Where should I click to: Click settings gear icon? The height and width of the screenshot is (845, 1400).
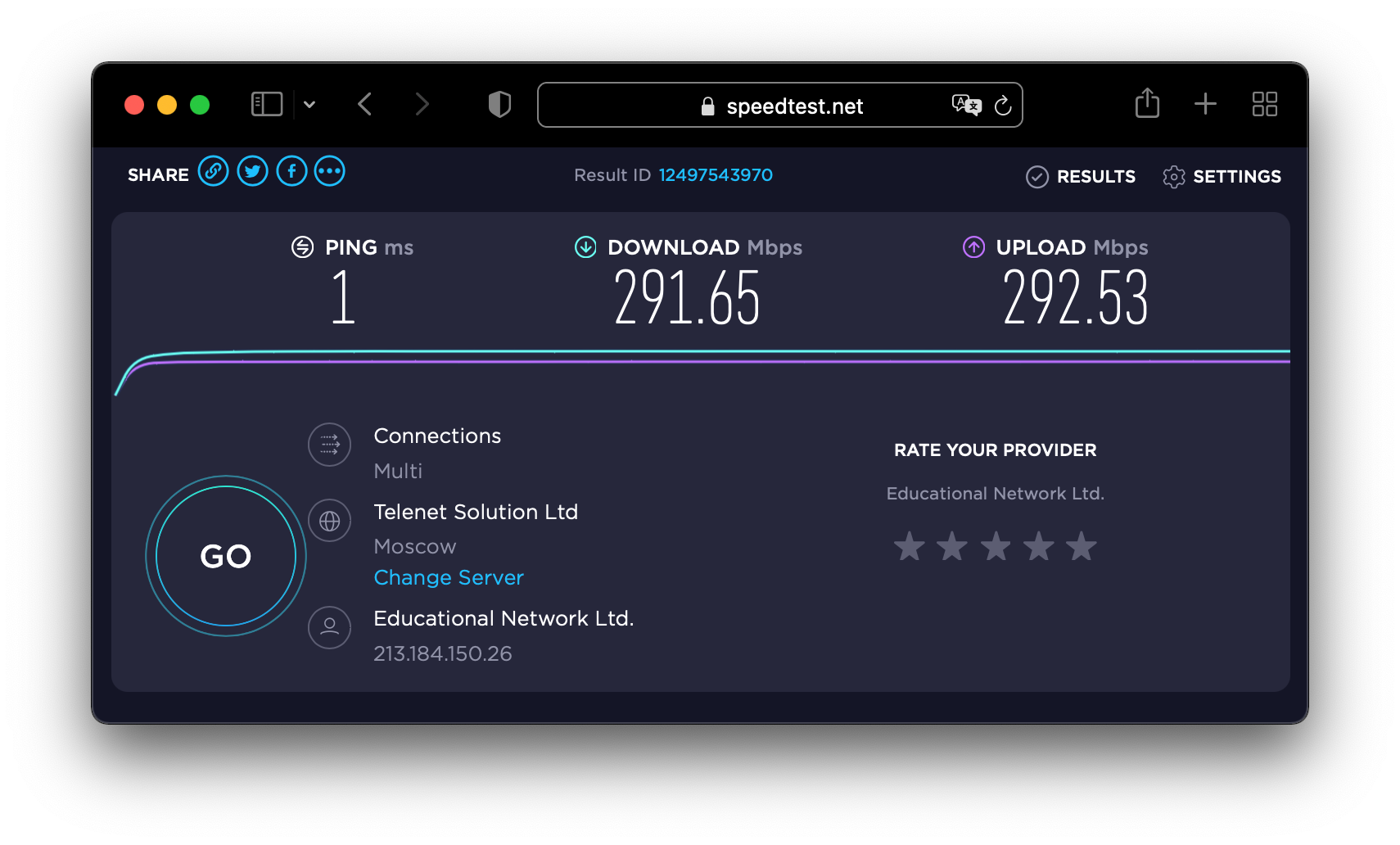point(1173,177)
